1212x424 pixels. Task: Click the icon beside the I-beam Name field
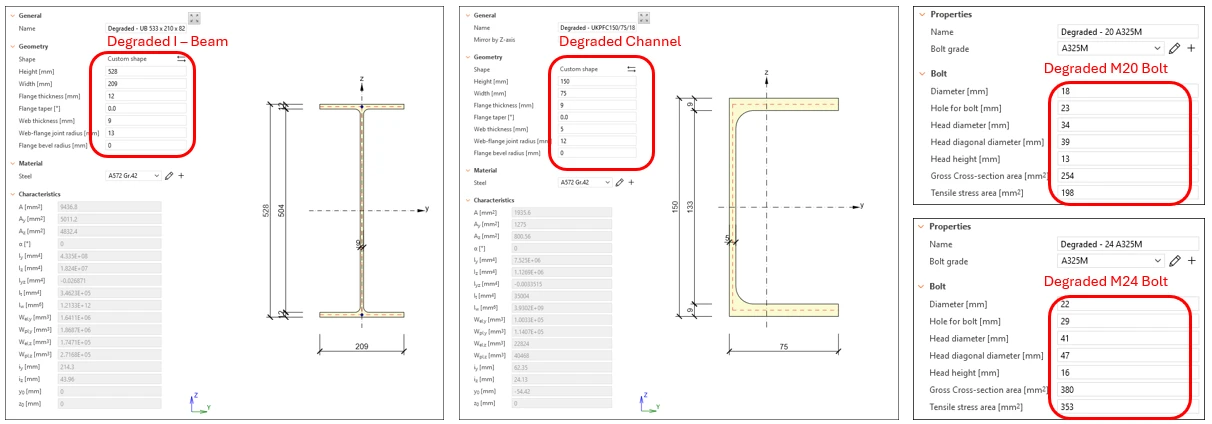tap(194, 18)
